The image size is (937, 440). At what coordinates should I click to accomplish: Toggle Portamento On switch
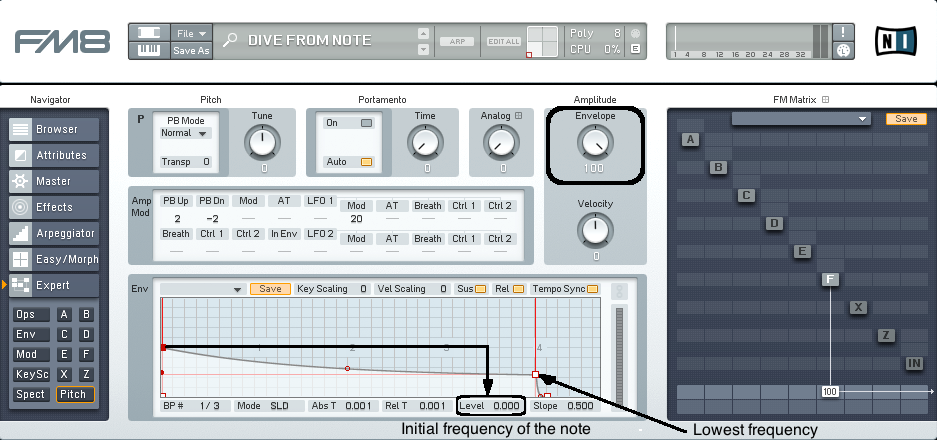(366, 123)
